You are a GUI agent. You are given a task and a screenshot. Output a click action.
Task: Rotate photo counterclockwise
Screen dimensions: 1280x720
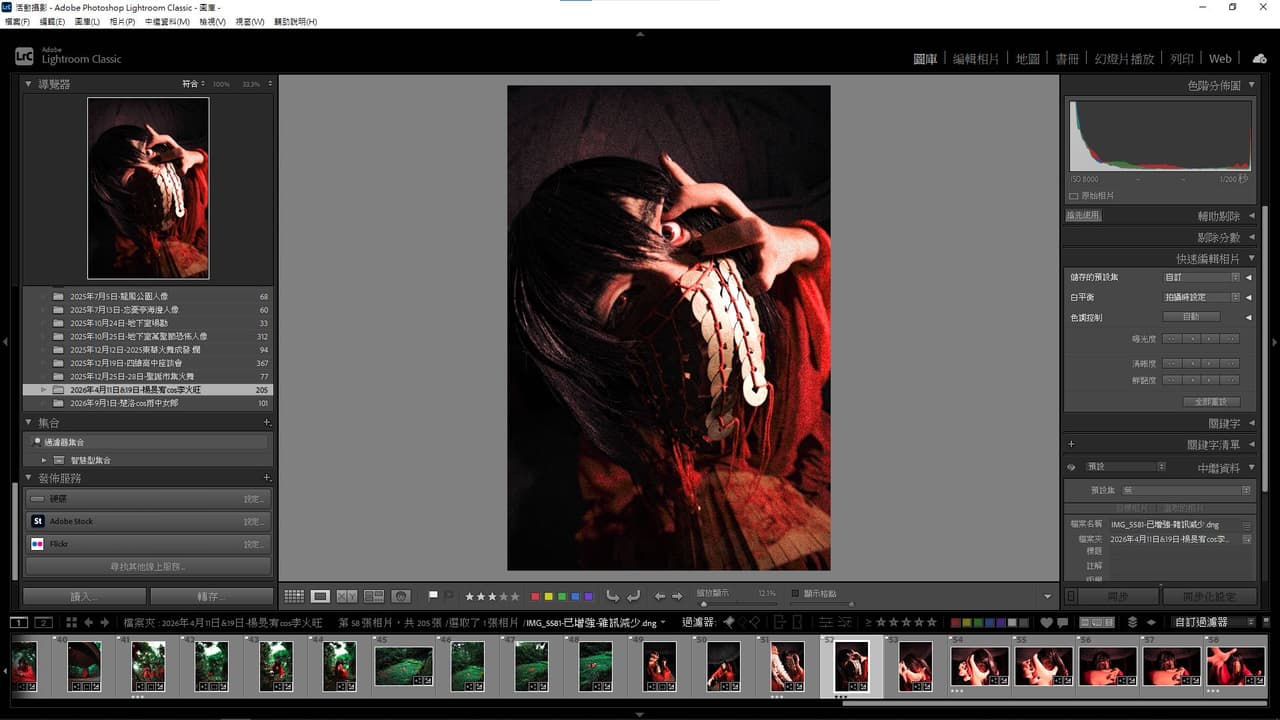(x=612, y=596)
